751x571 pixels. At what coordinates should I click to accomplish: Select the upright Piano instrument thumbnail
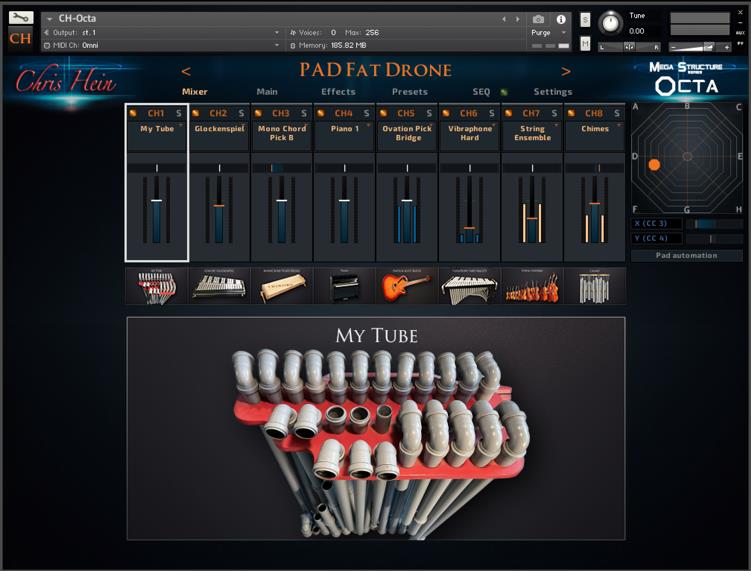coord(344,286)
